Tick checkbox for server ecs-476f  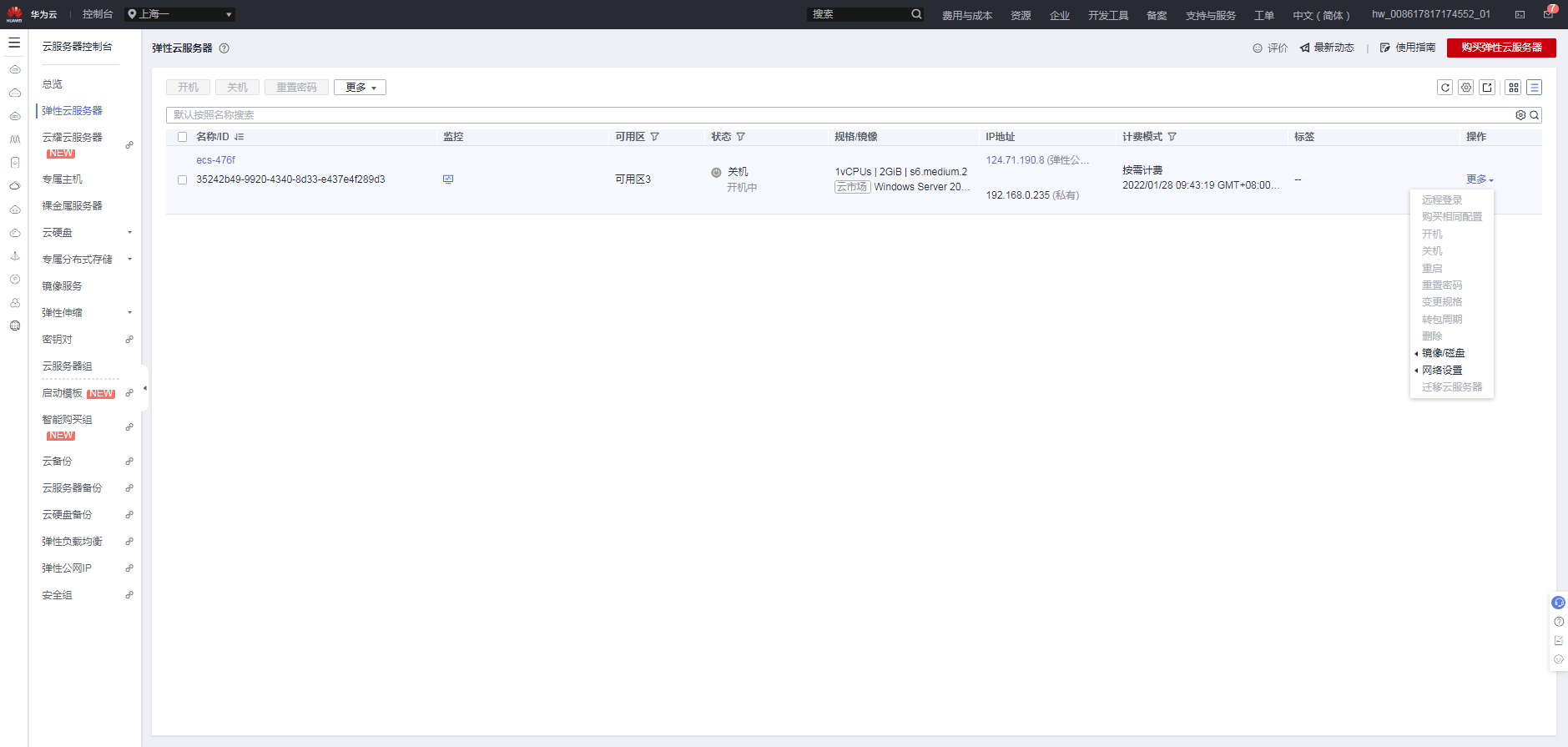tap(182, 179)
